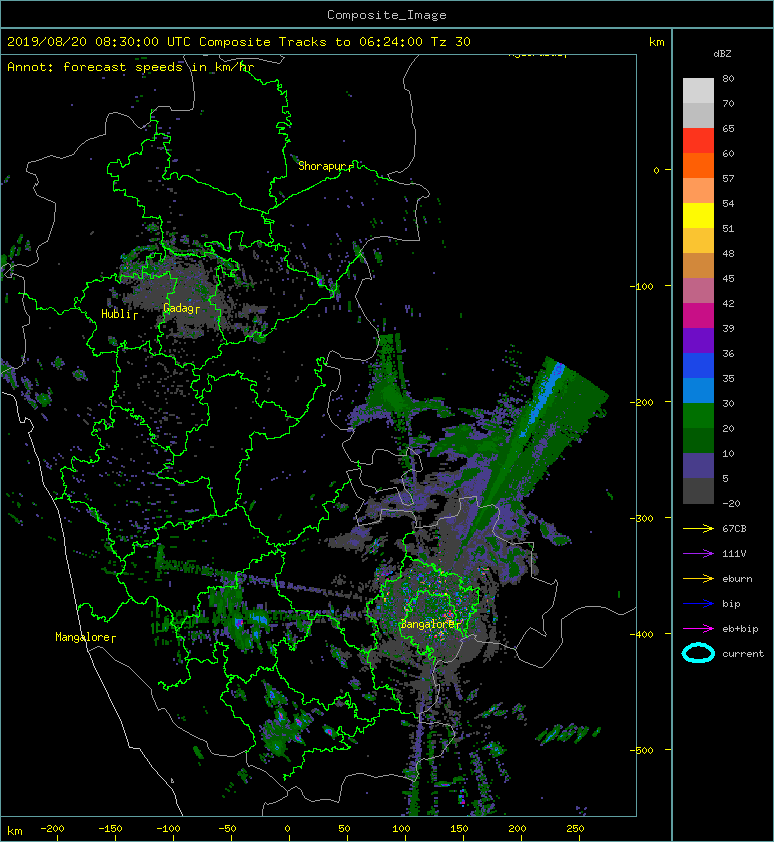
Task: Select the 2019/08/20 08:30:00 UTC timestamp
Action: click(x=98, y=42)
